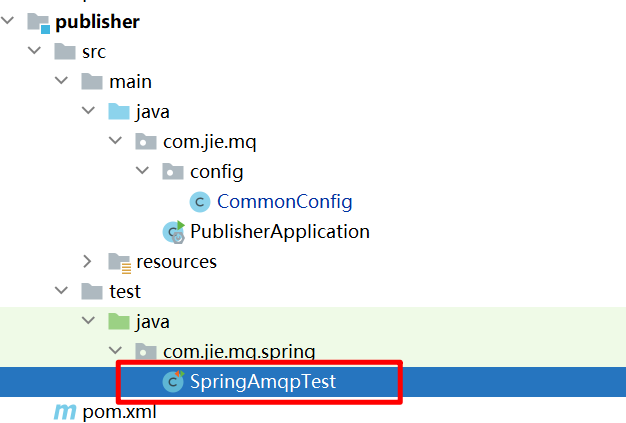The width and height of the screenshot is (626, 423).
Task: Select the CommonConfig class label
Action: pyautogui.click(x=285, y=202)
